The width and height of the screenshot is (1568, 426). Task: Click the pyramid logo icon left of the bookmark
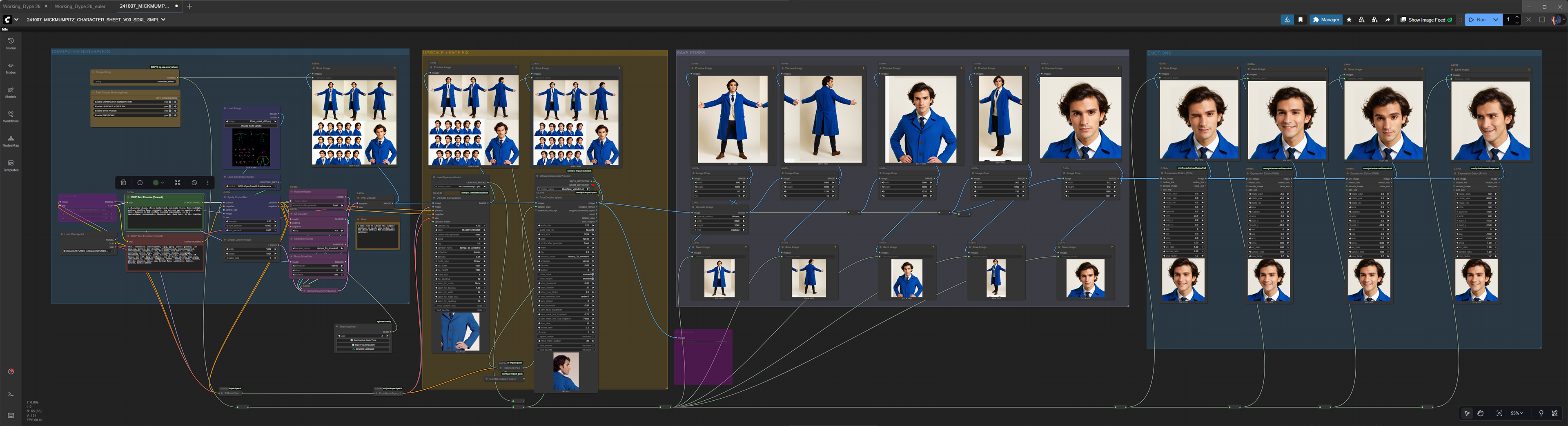tap(1287, 20)
